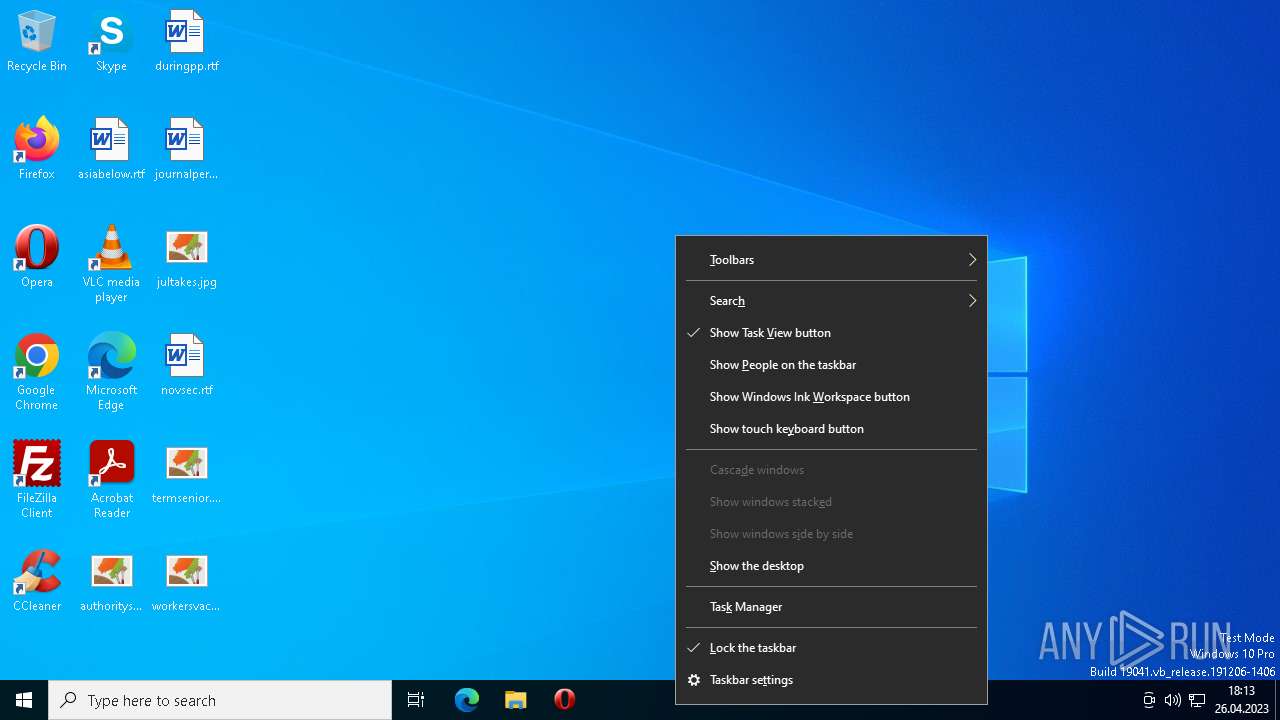Open Taskbar settings from context menu
Screen dimensions: 1280x720
[831, 680]
